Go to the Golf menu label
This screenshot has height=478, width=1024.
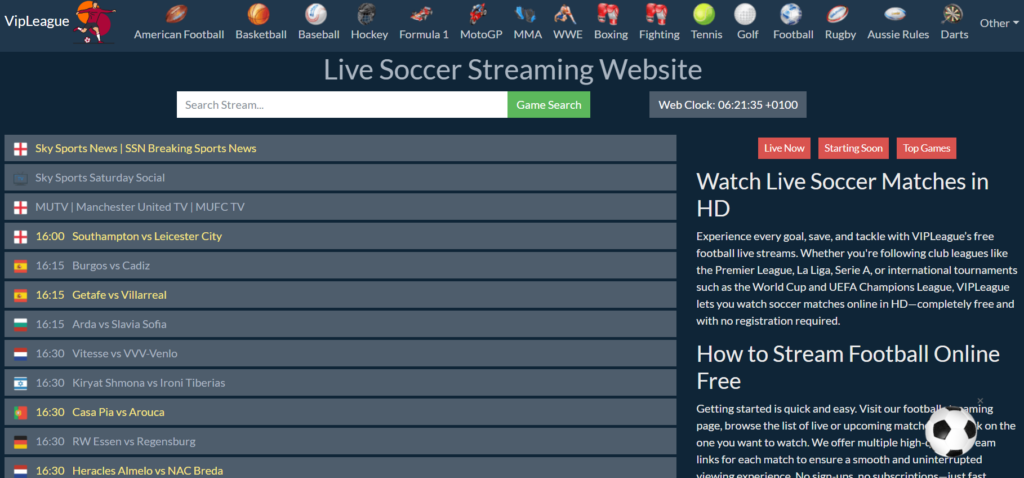748,35
